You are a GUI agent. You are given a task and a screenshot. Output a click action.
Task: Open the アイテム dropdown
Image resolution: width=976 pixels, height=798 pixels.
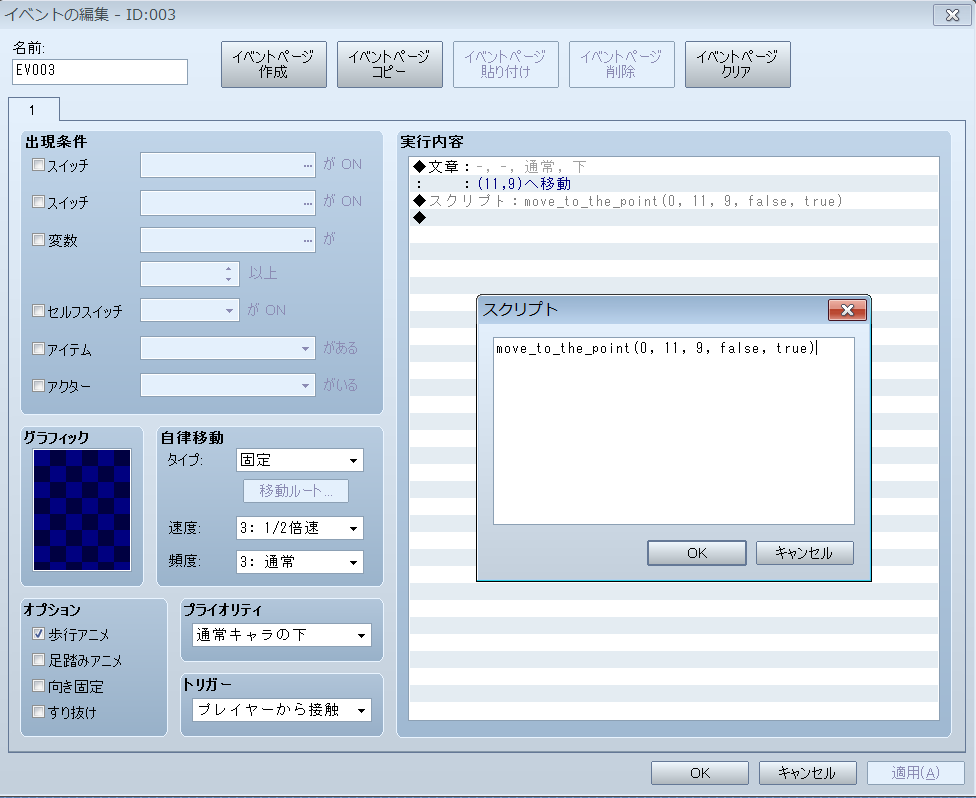tap(228, 349)
